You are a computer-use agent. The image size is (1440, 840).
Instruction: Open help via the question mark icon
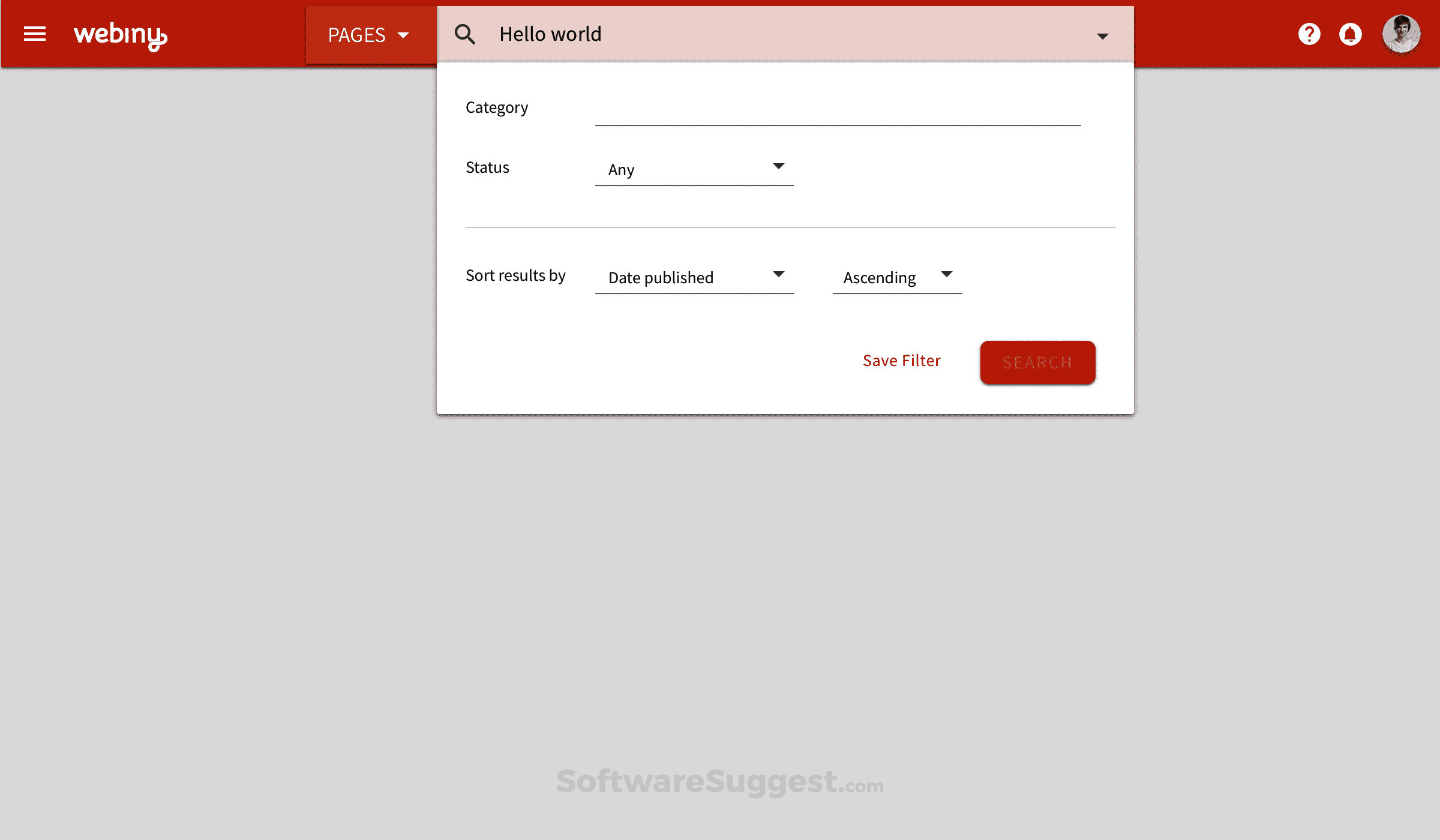1310,34
